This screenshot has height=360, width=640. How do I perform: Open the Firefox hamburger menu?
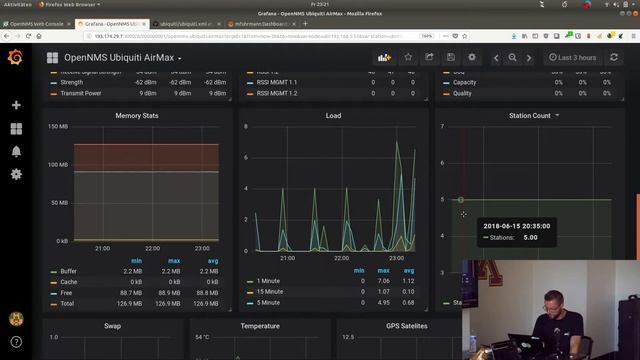tap(633, 36)
